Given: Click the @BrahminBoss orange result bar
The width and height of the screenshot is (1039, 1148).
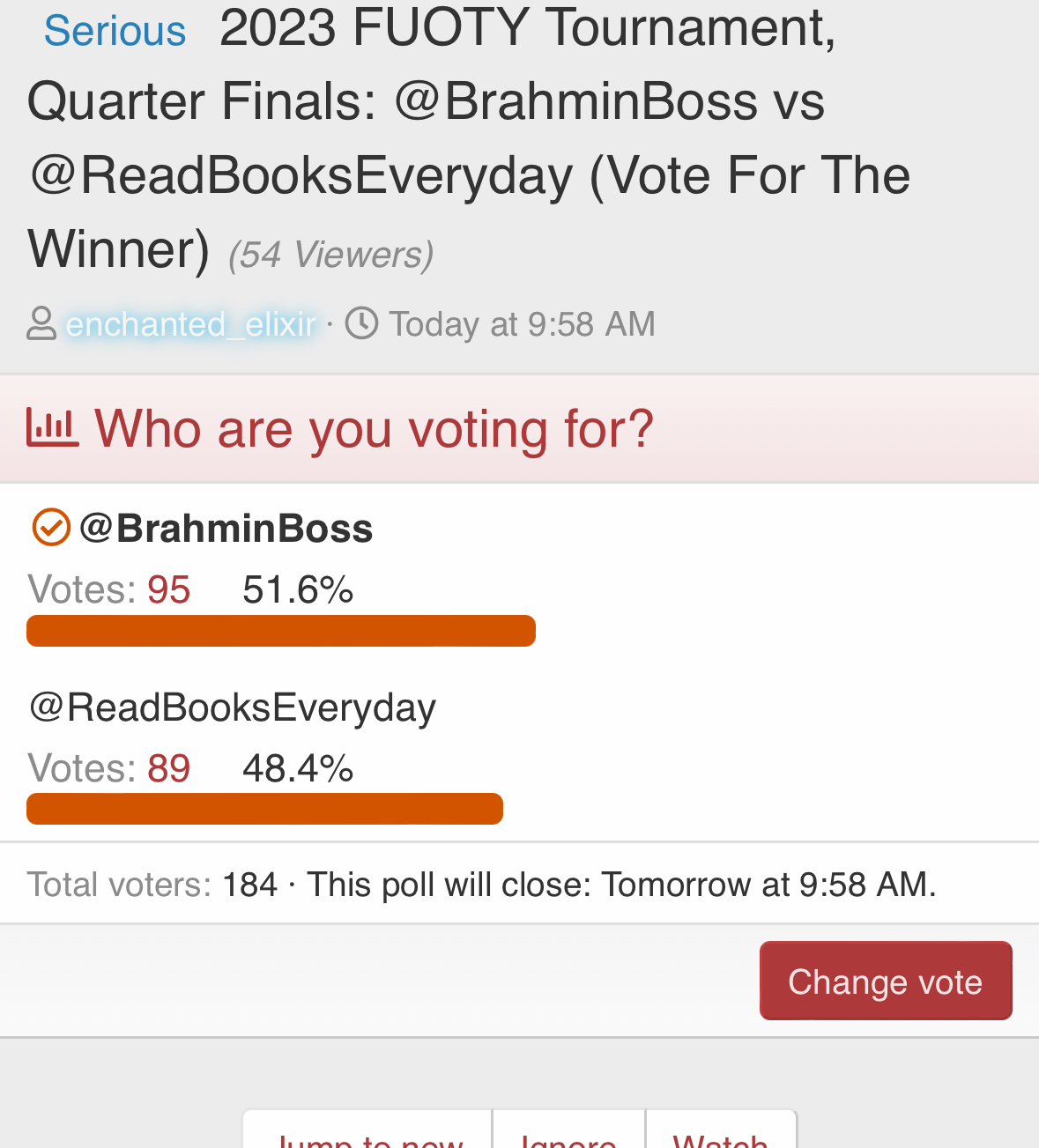Looking at the screenshot, I should (281, 631).
